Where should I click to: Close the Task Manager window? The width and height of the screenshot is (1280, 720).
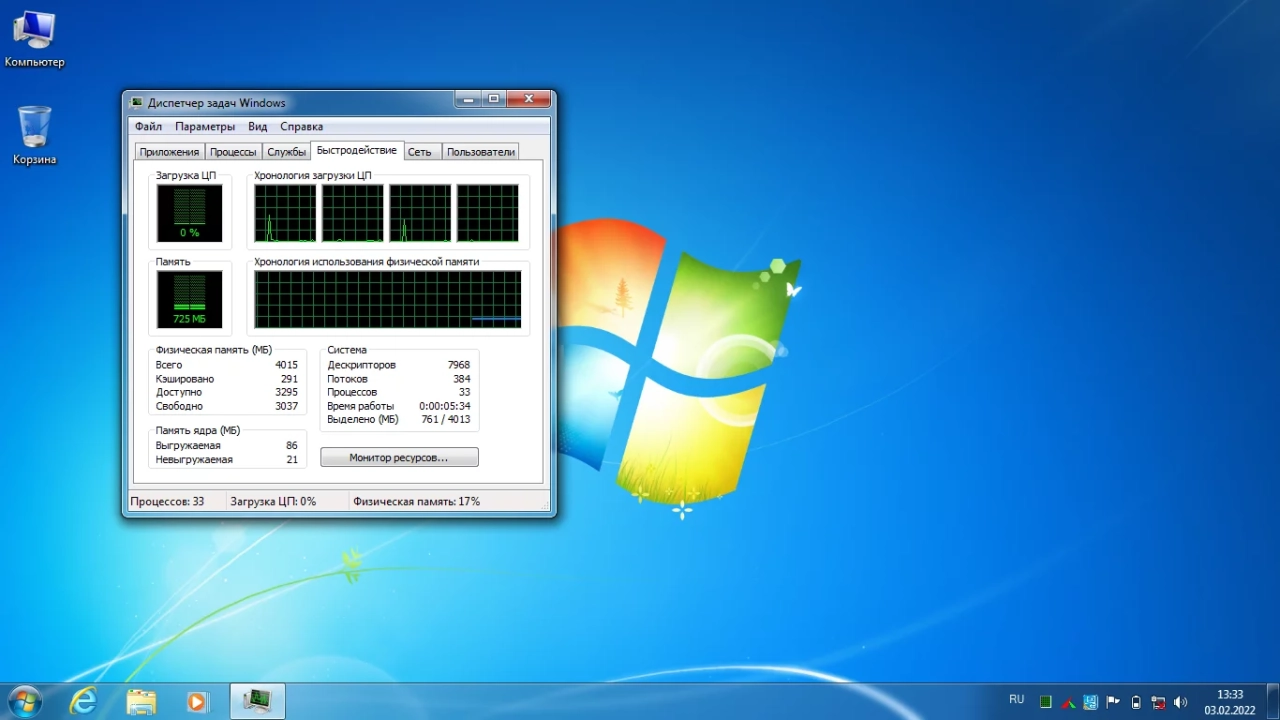tap(529, 99)
